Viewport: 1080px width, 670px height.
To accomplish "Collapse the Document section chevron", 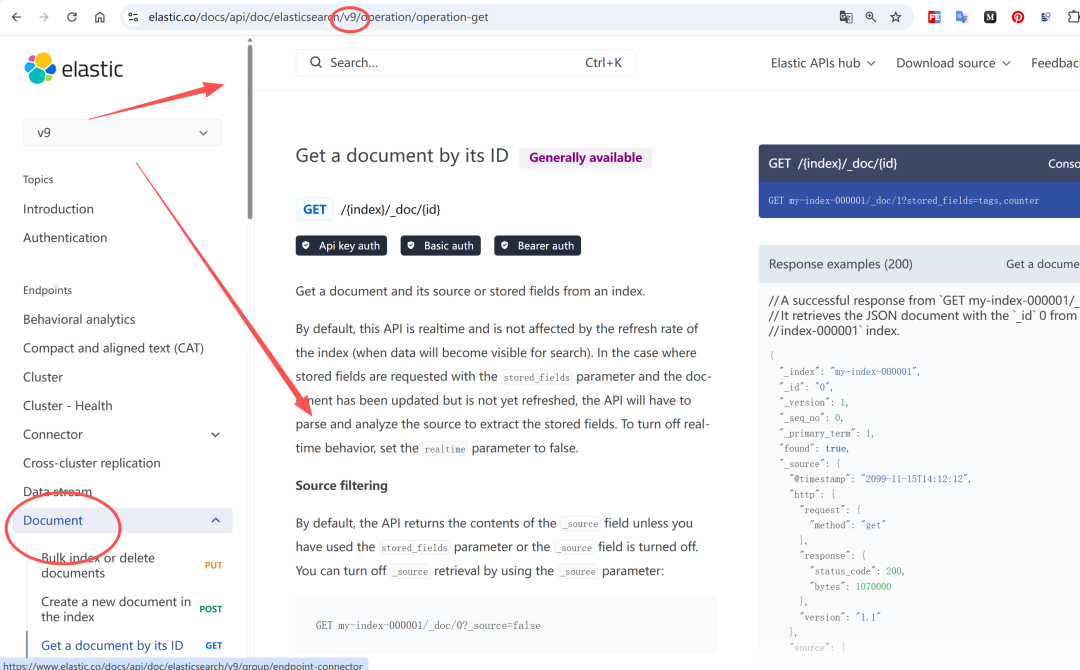I will coord(216,521).
